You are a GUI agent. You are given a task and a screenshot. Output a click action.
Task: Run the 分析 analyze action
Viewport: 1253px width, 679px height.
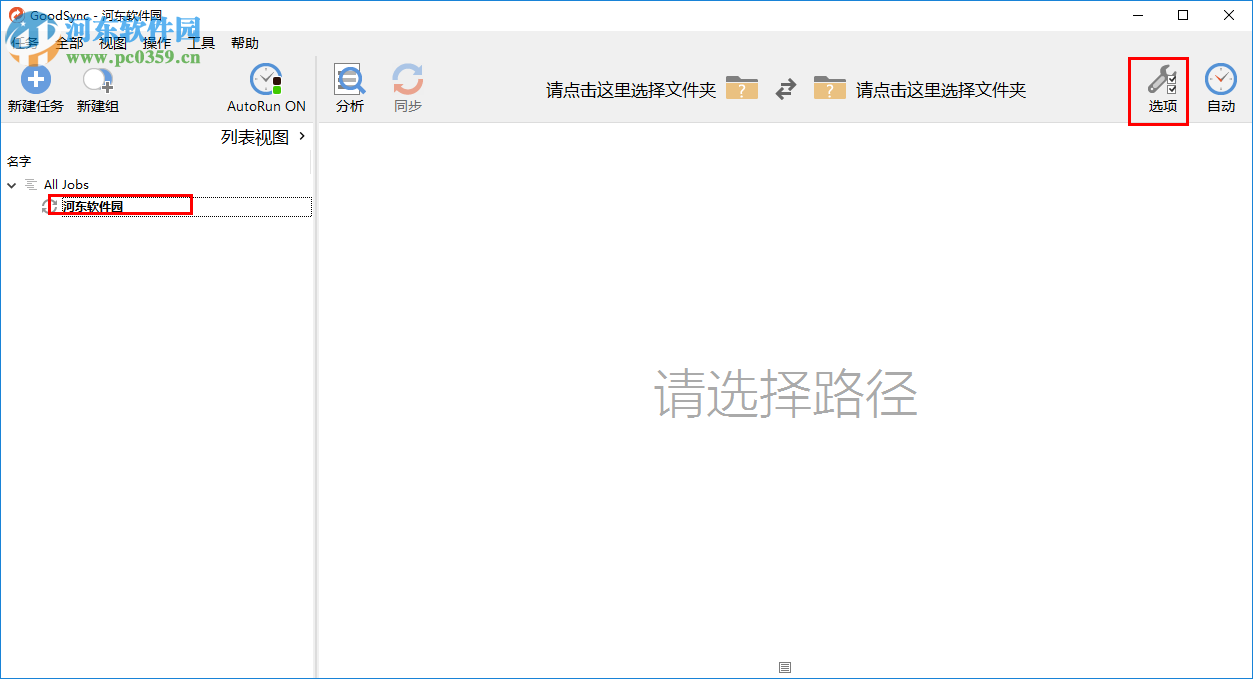click(350, 88)
